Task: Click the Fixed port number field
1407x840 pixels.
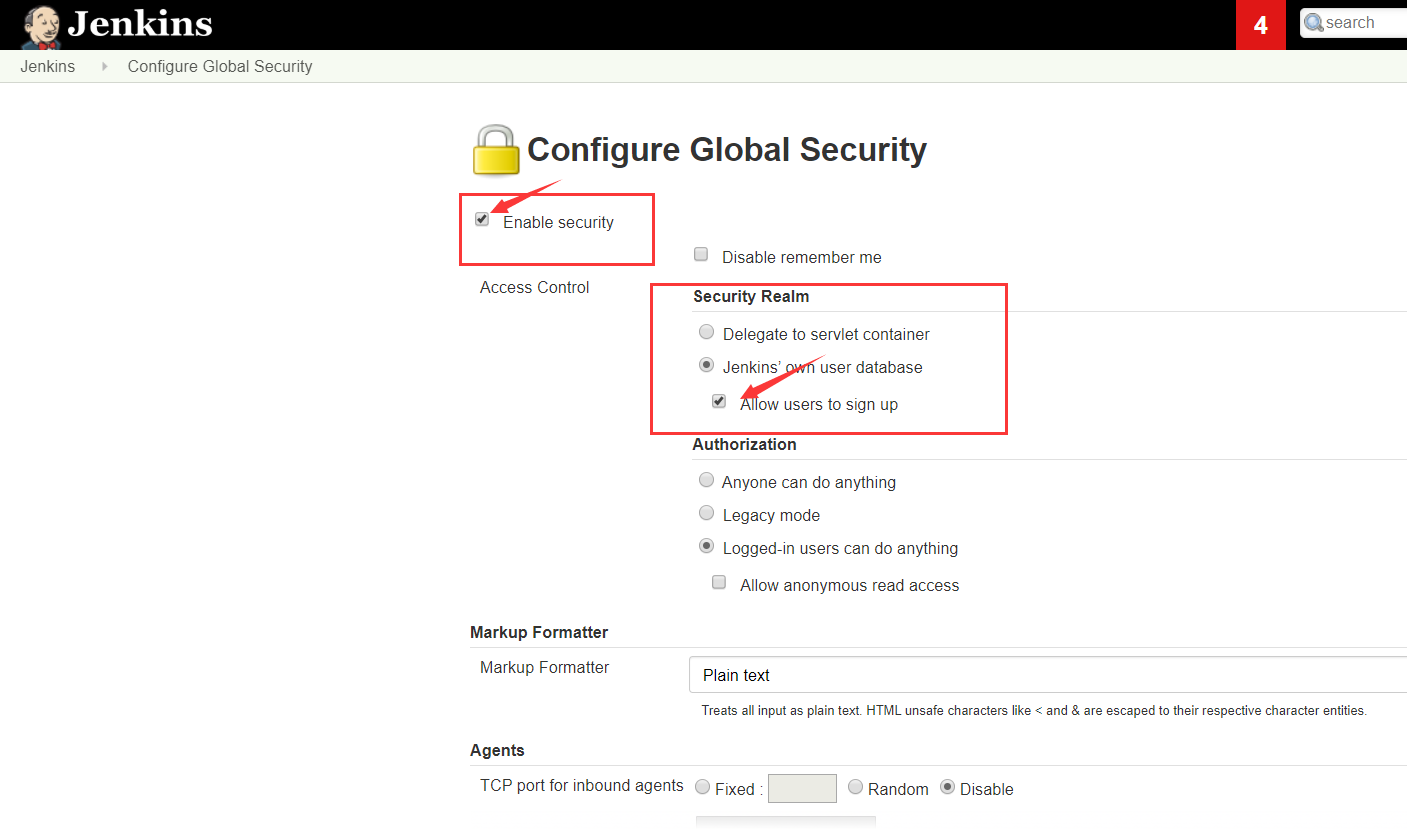Action: click(802, 788)
